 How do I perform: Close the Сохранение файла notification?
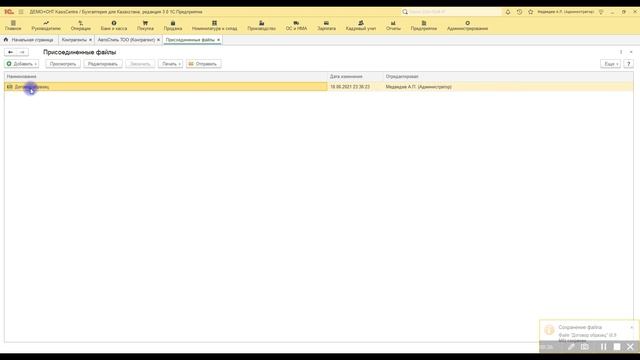(632, 327)
